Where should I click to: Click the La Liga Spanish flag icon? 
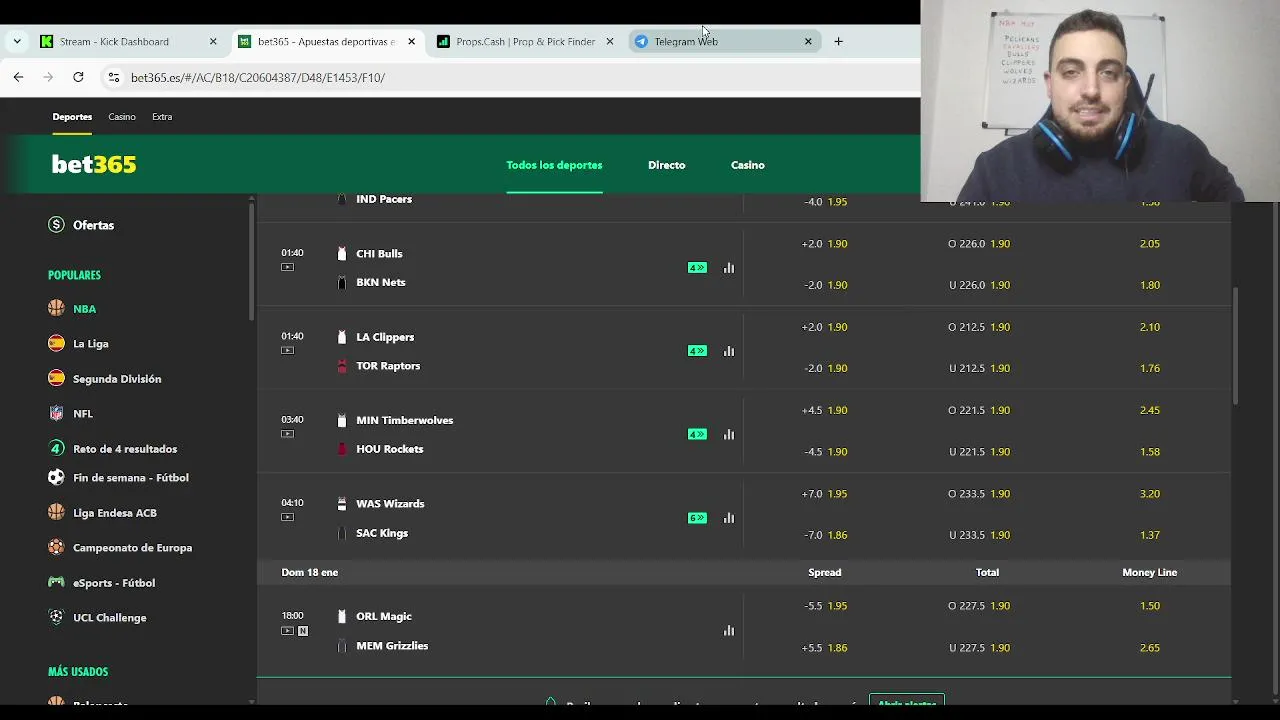click(x=56, y=343)
